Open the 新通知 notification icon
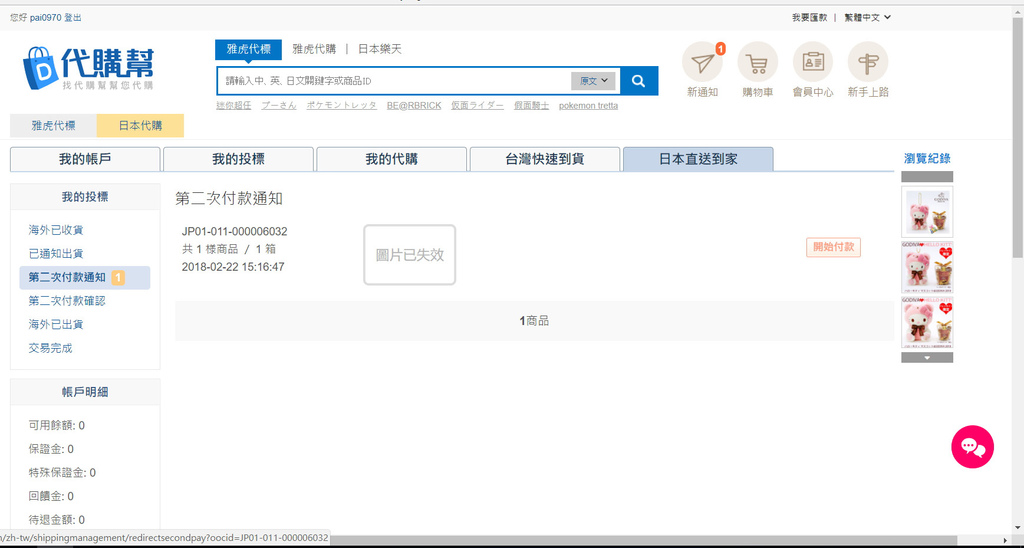Viewport: 1024px width, 548px height. [702, 62]
